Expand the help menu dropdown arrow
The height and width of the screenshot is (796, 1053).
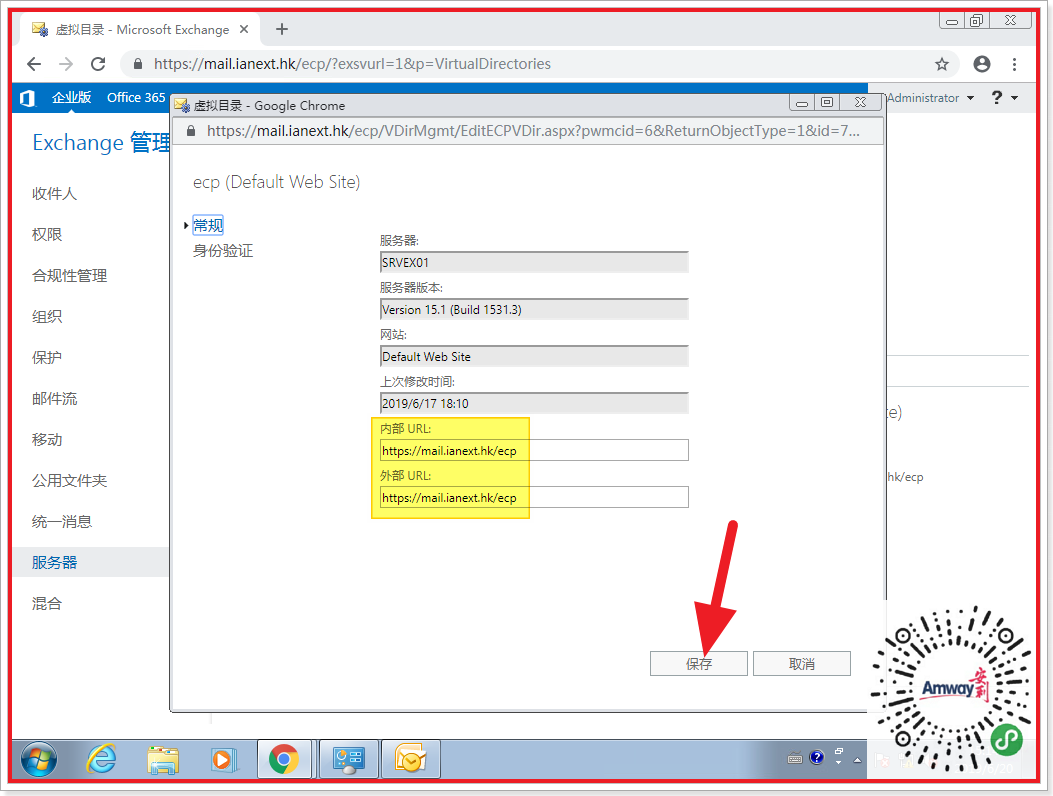pyautogui.click(x=1014, y=98)
